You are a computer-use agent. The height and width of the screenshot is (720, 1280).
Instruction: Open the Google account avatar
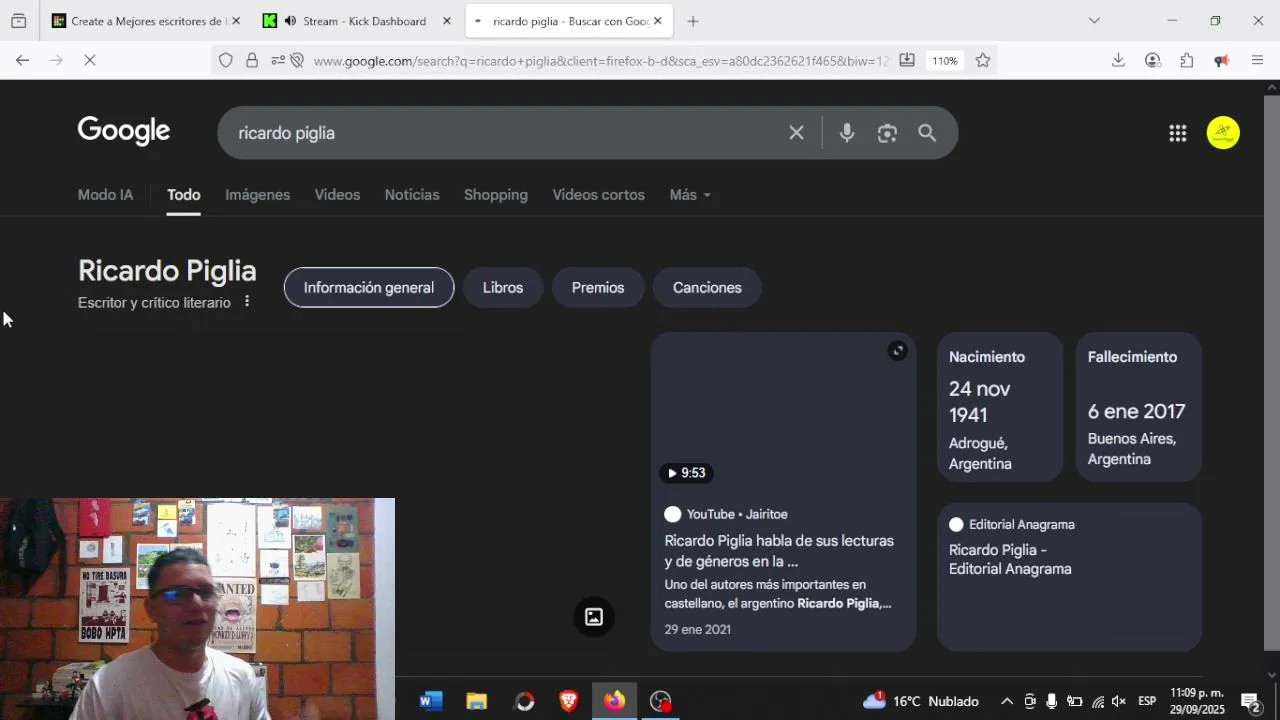[x=1223, y=133]
